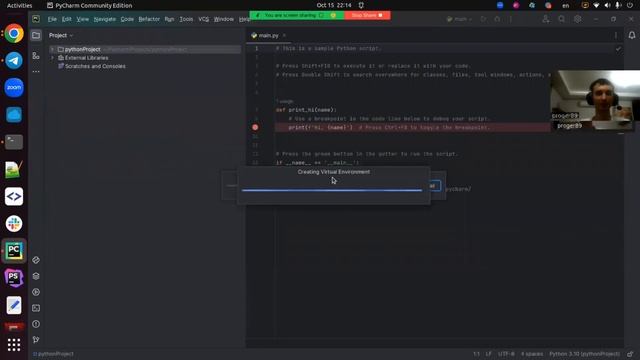The height and width of the screenshot is (360, 640).
Task: Open the Structure tool window icon
Action: pyautogui.click(x=36, y=56)
